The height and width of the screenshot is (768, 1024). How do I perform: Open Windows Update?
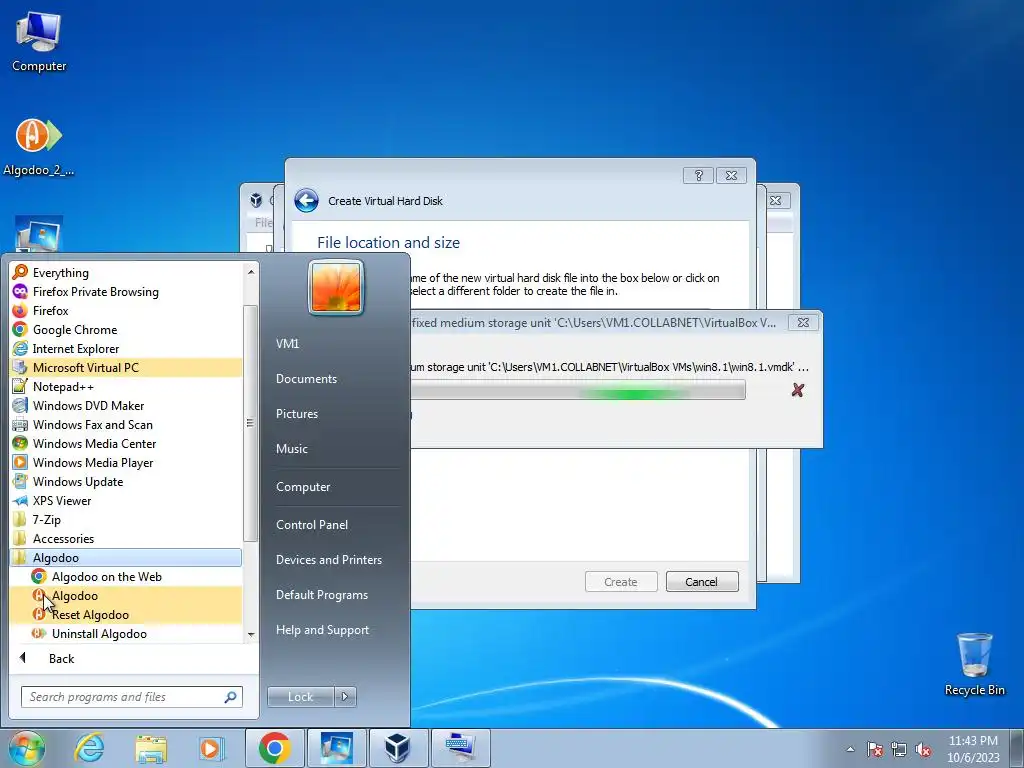(x=126, y=481)
